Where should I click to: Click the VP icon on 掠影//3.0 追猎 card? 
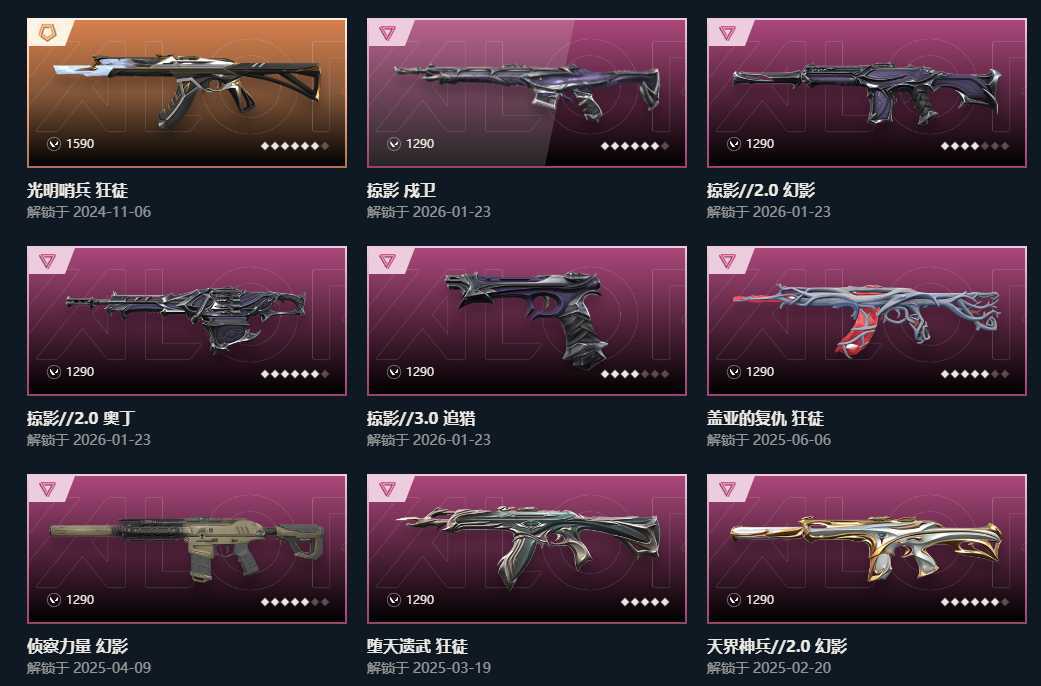(x=394, y=372)
